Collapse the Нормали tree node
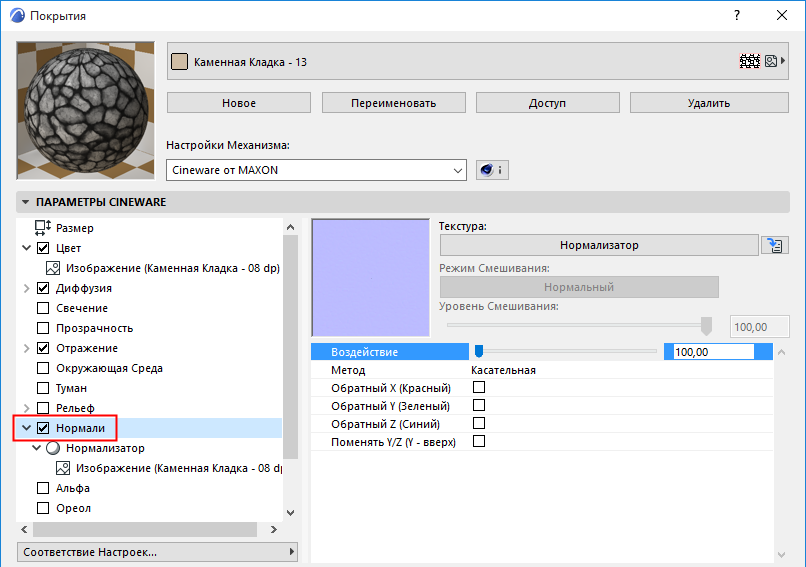 pyautogui.click(x=27, y=428)
